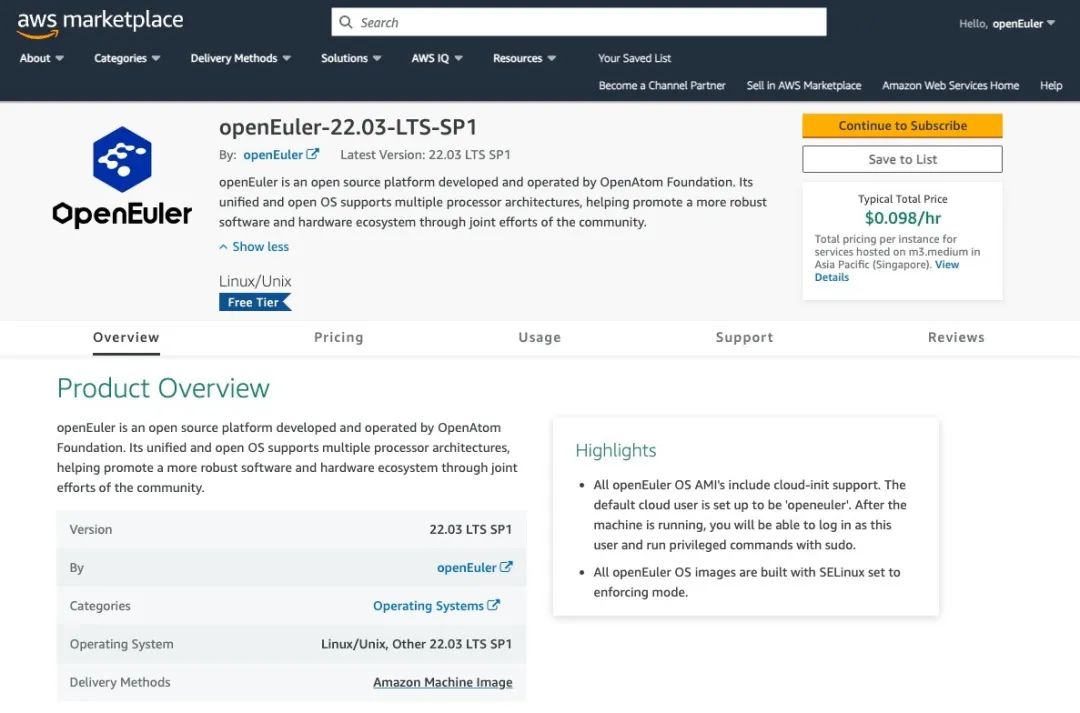Switch to the Pricing tab

click(x=338, y=337)
